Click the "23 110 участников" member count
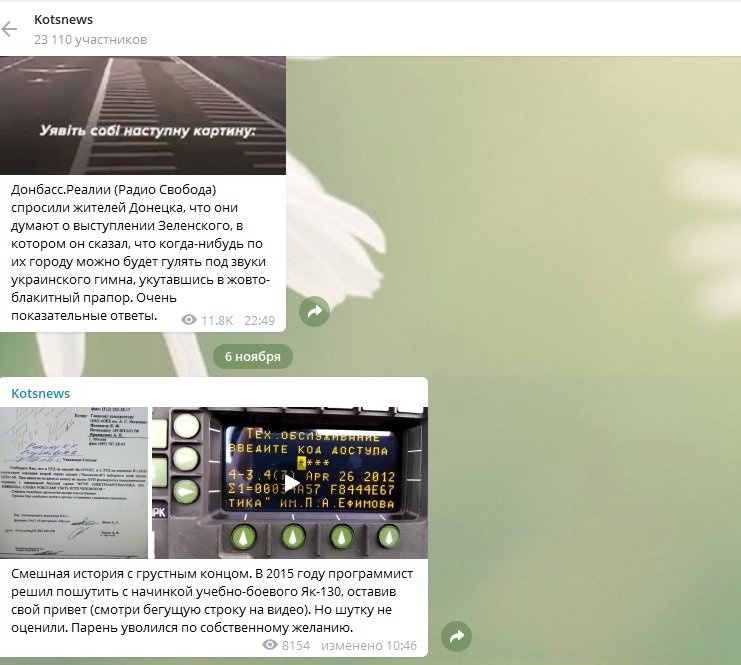The height and width of the screenshot is (665, 741). coord(90,40)
